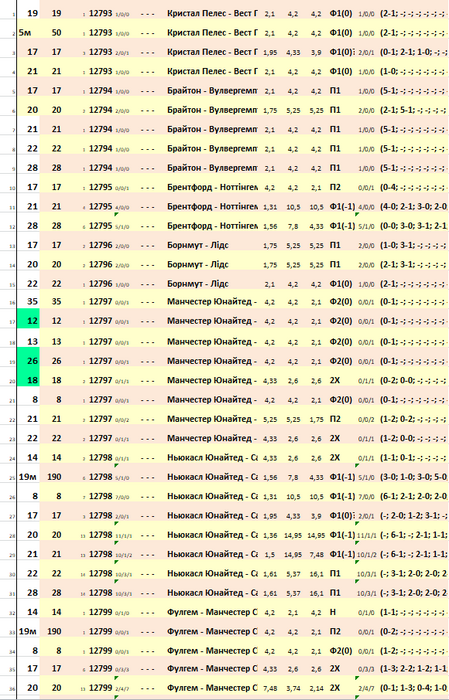Select the cell with value 50
The height and width of the screenshot is (700, 449).
[56, 33]
